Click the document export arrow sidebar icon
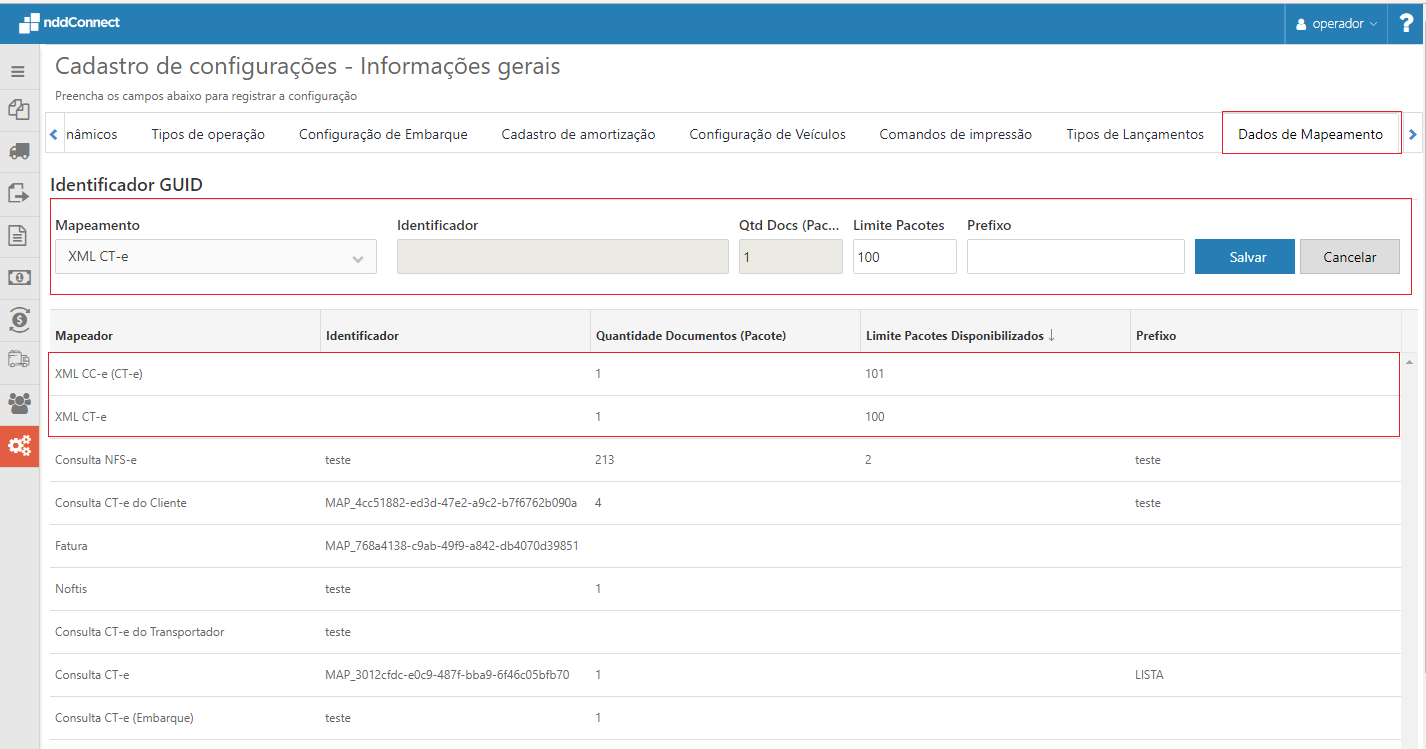This screenshot has width=1426, height=749. click(18, 193)
